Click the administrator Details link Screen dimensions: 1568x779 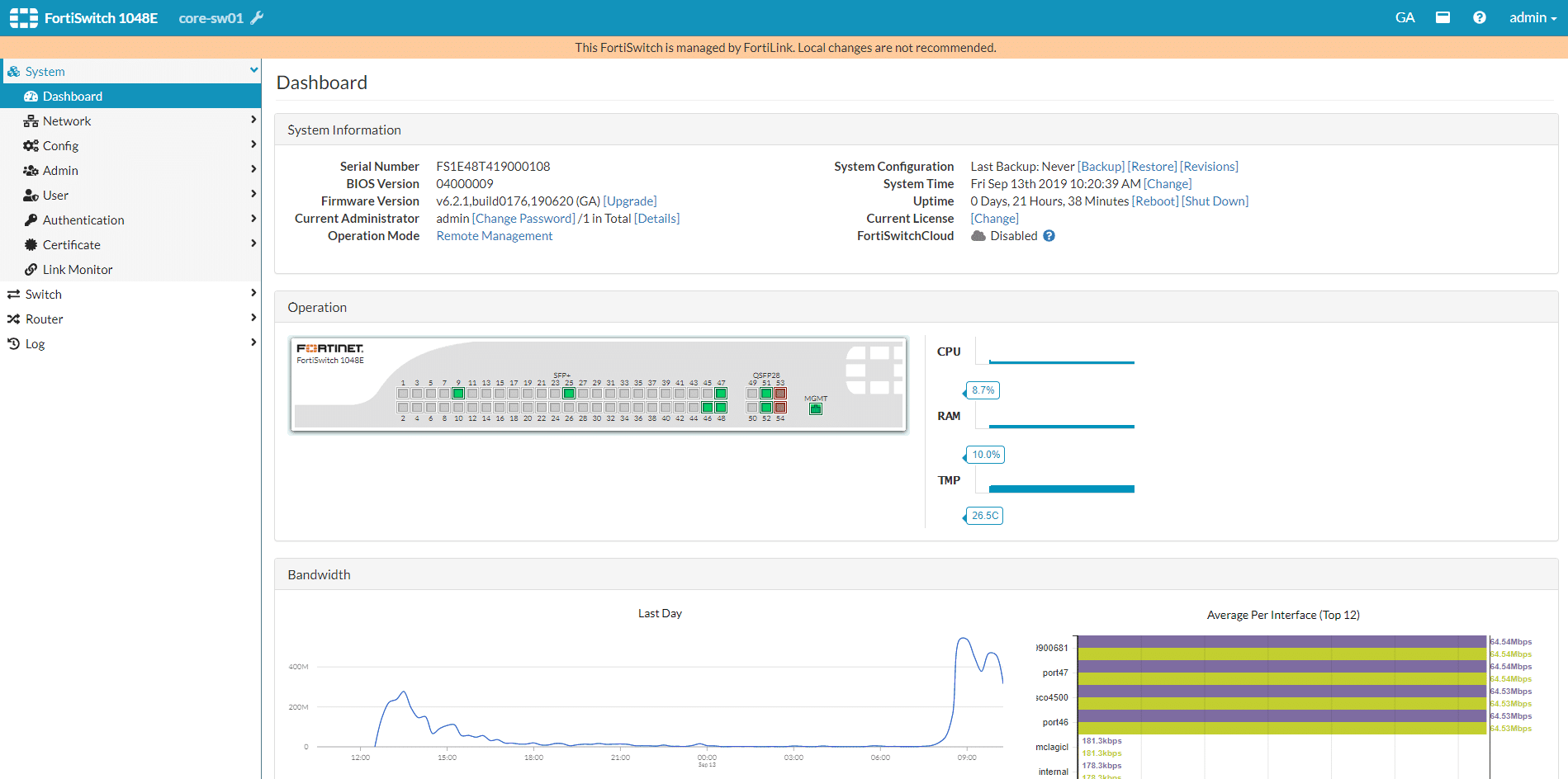(657, 219)
